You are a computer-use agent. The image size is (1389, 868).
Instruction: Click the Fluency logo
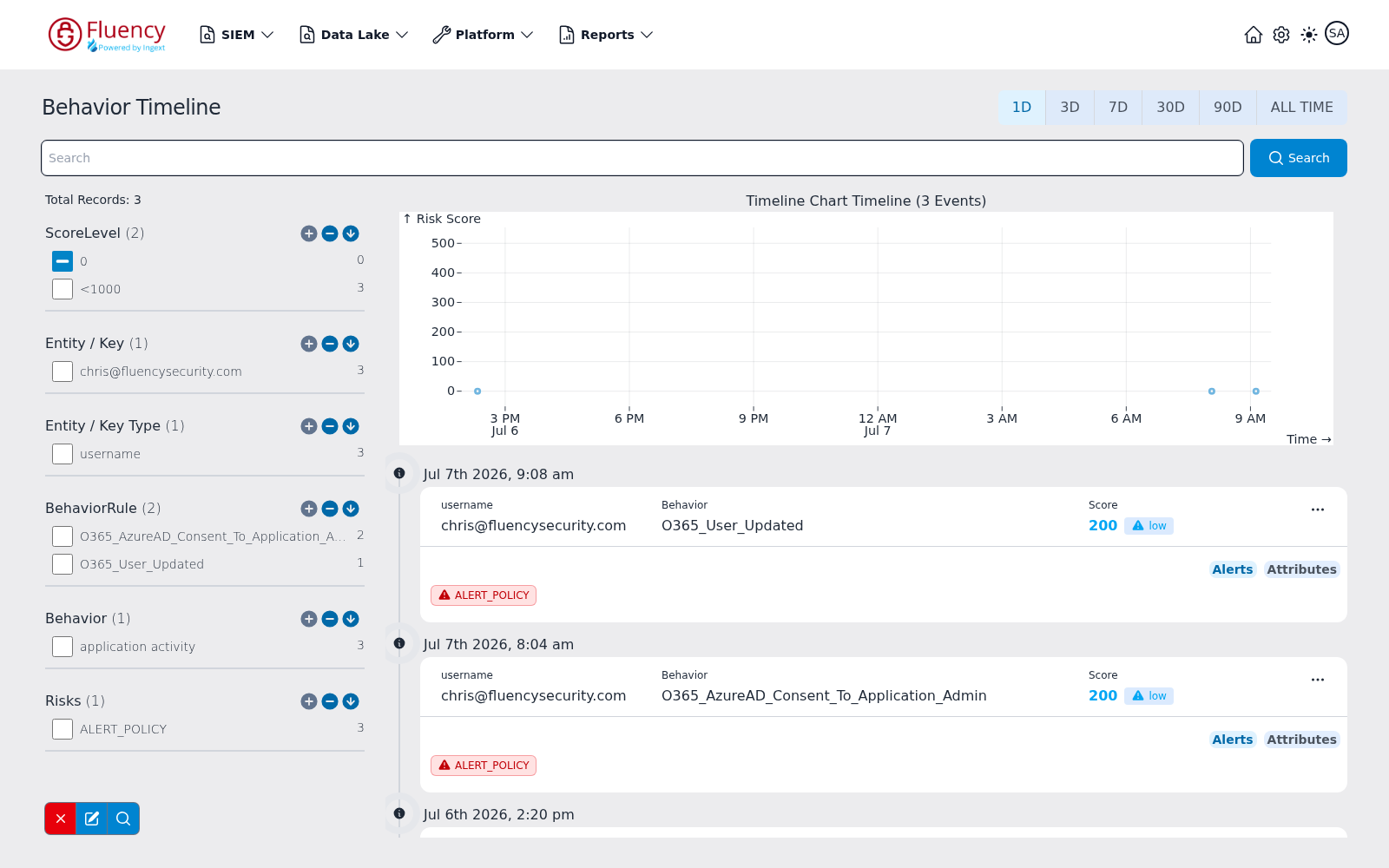pos(107,35)
